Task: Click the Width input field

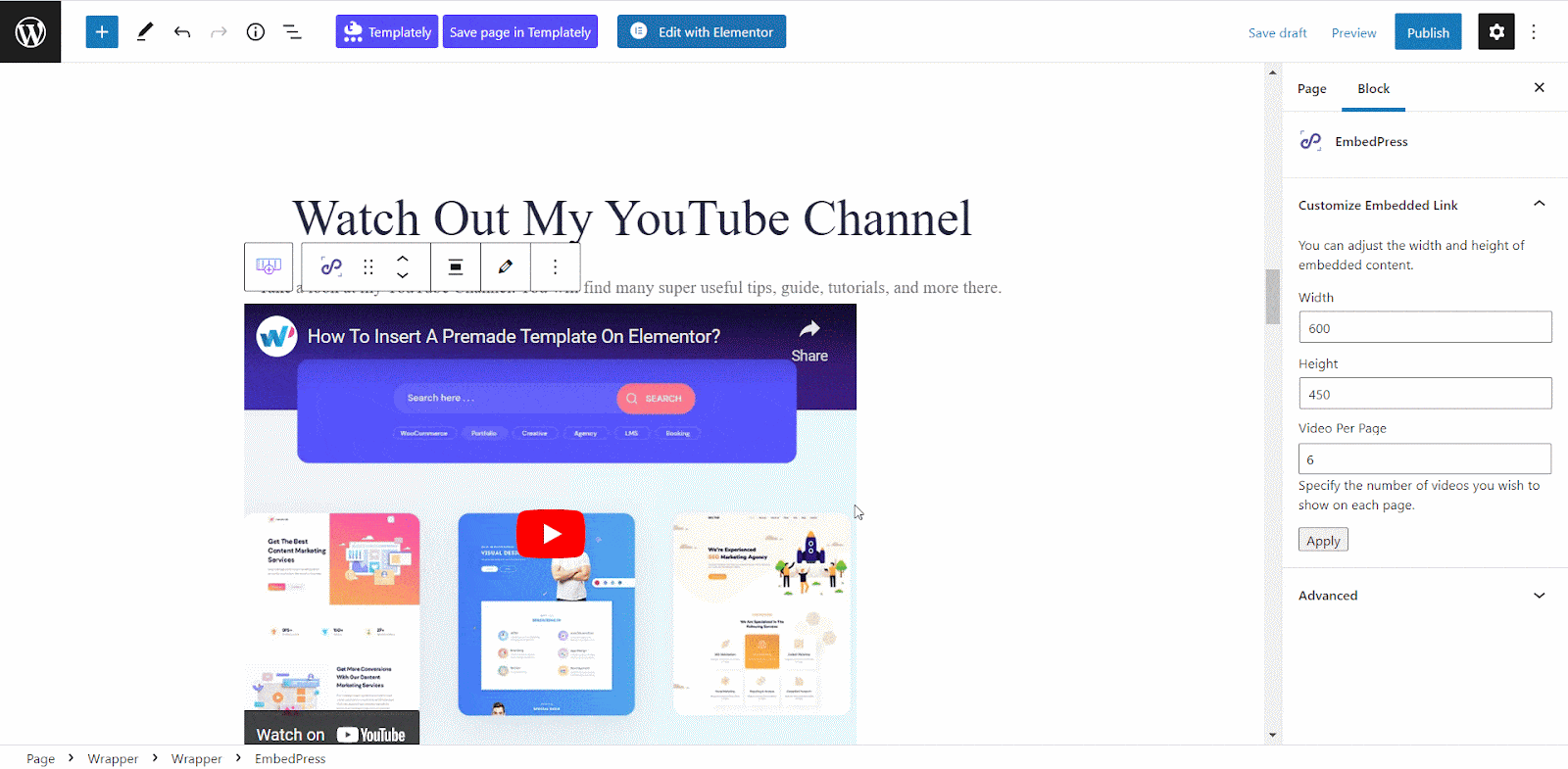Action: pyautogui.click(x=1424, y=327)
